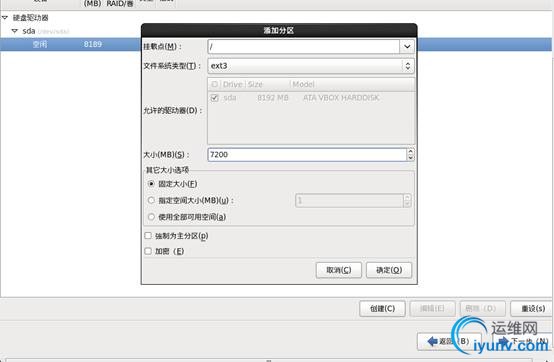Click the Size (MB) field showing 7200

pos(307,155)
